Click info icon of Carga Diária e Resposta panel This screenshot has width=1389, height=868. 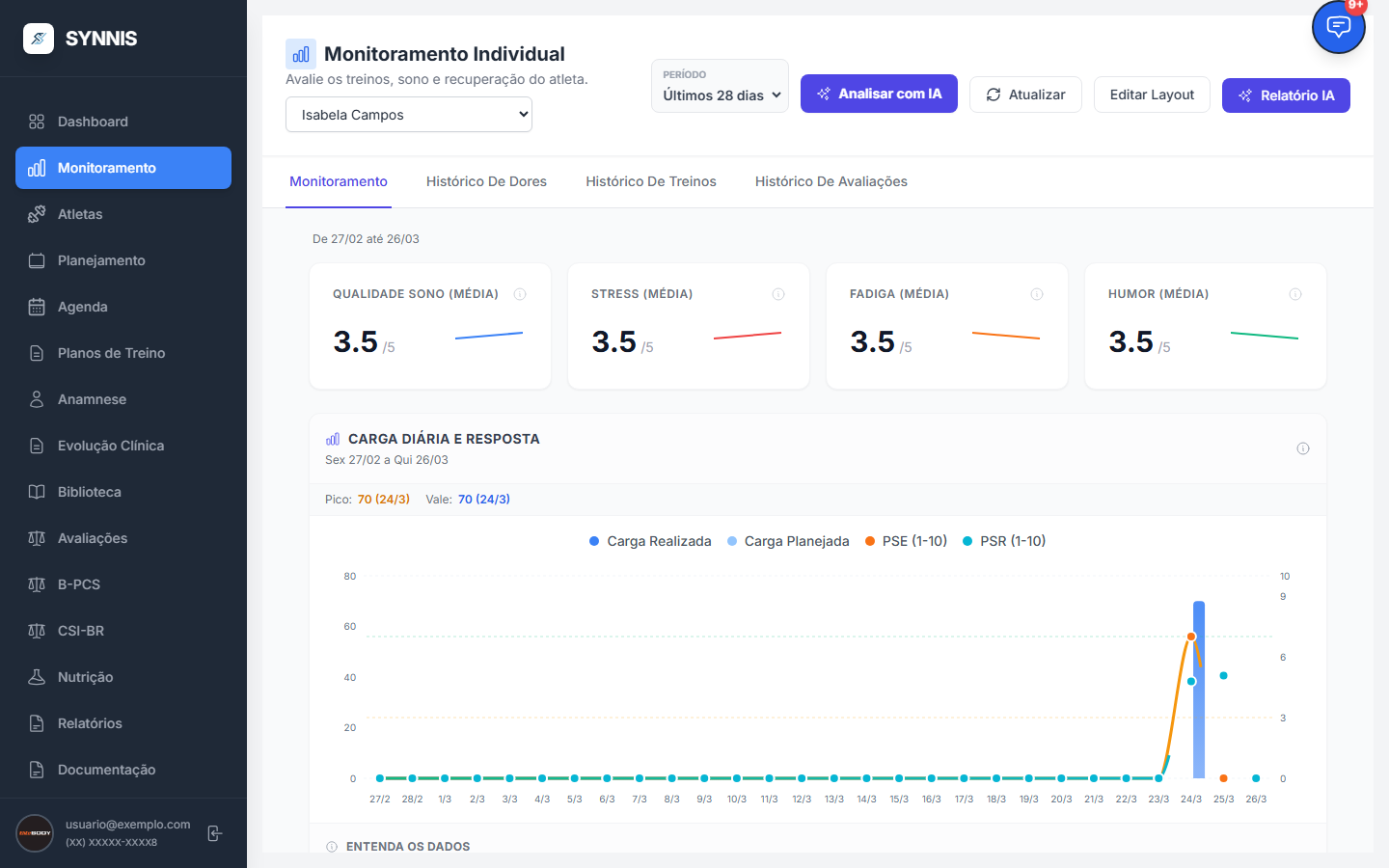click(1303, 448)
